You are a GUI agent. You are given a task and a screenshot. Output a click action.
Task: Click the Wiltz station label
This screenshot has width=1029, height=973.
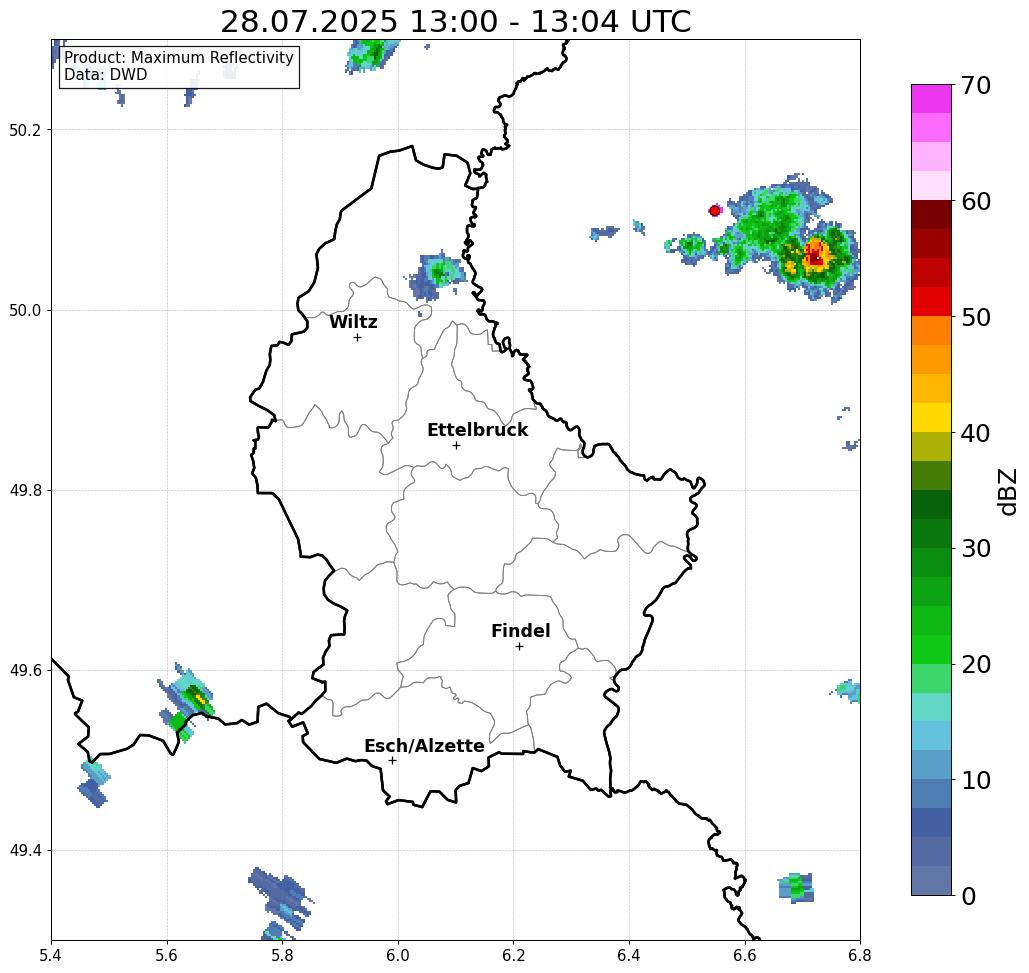[x=353, y=322]
